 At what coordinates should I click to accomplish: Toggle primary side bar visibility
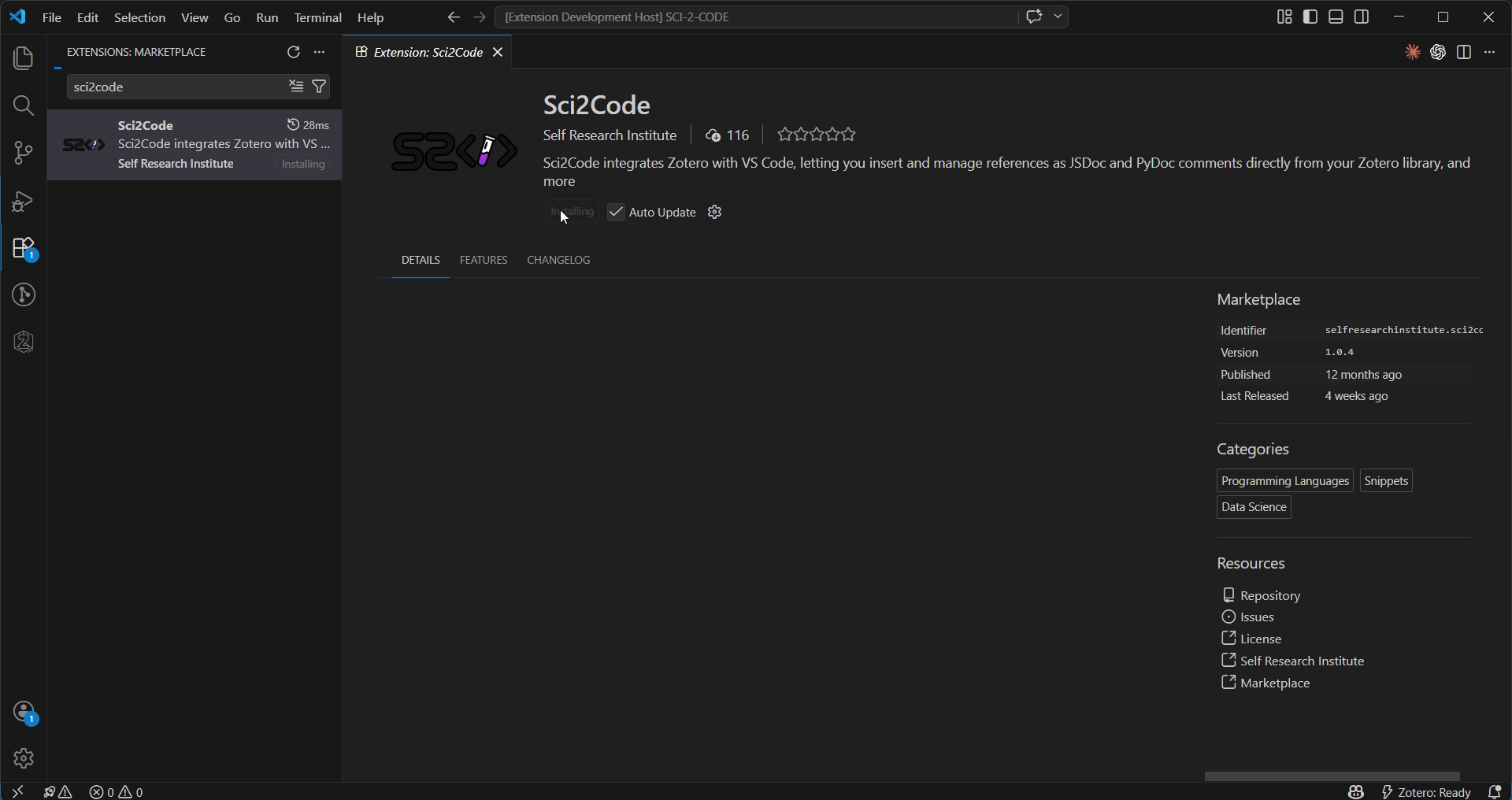[1310, 17]
